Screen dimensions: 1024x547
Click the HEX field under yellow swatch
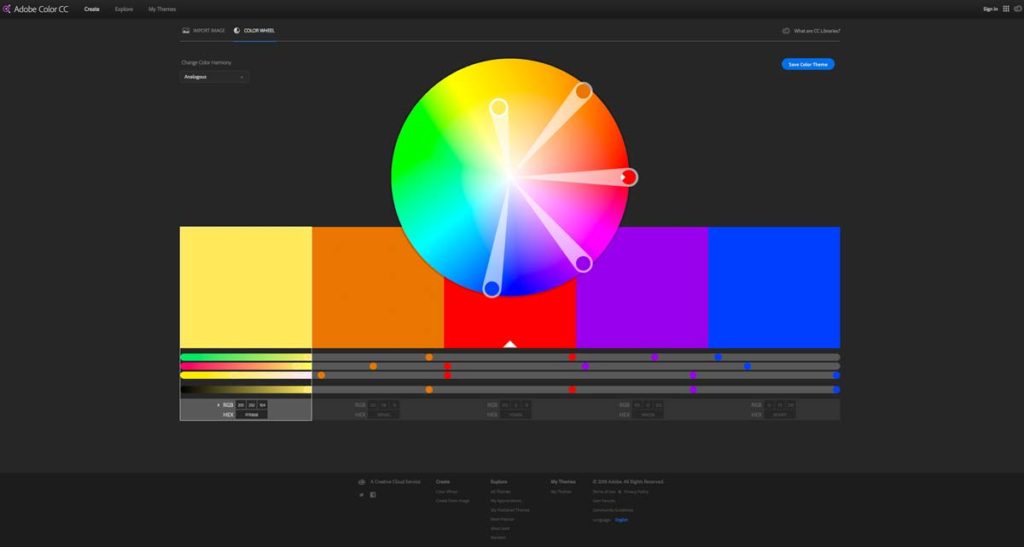pos(251,414)
